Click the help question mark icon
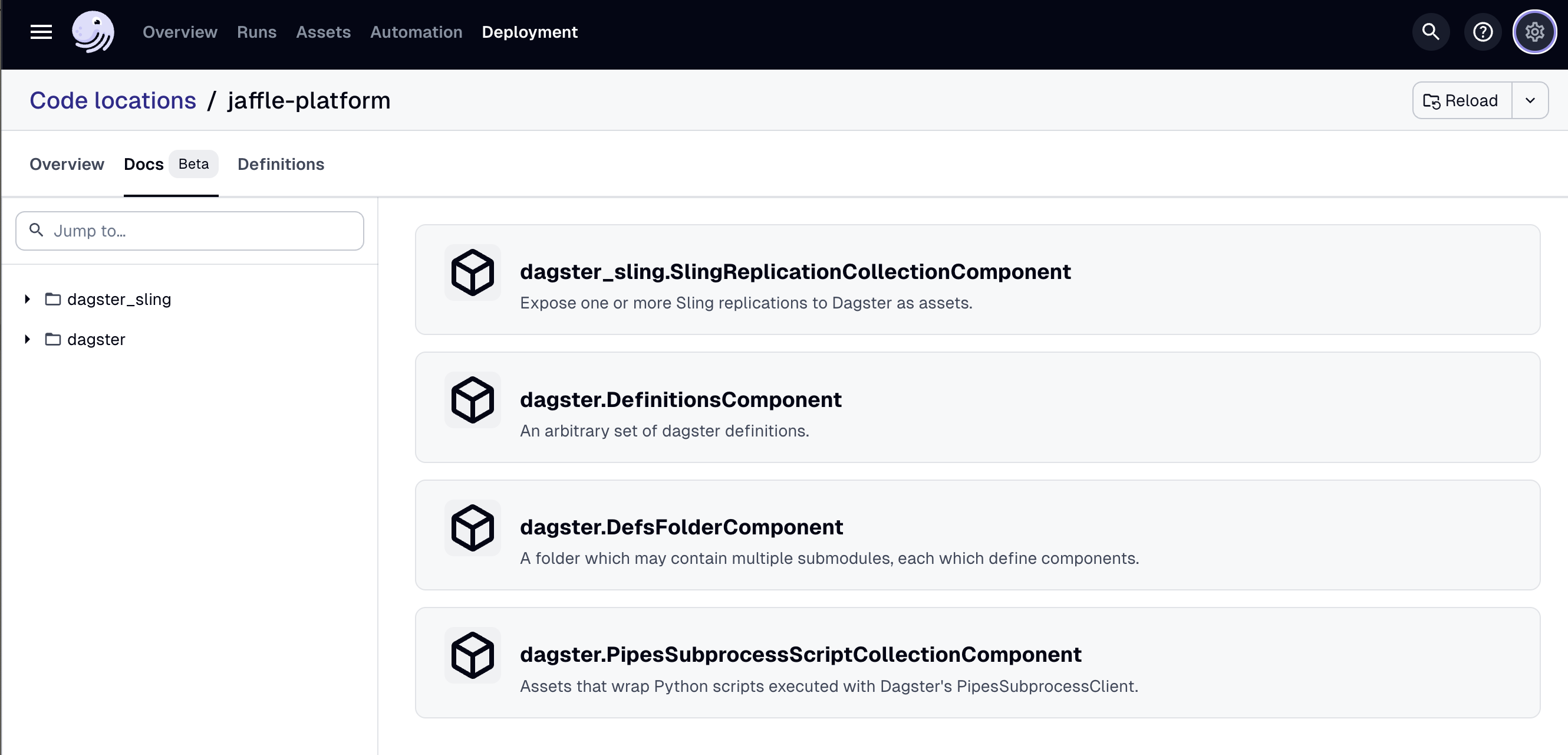Image resolution: width=1568 pixels, height=755 pixels. (1483, 32)
